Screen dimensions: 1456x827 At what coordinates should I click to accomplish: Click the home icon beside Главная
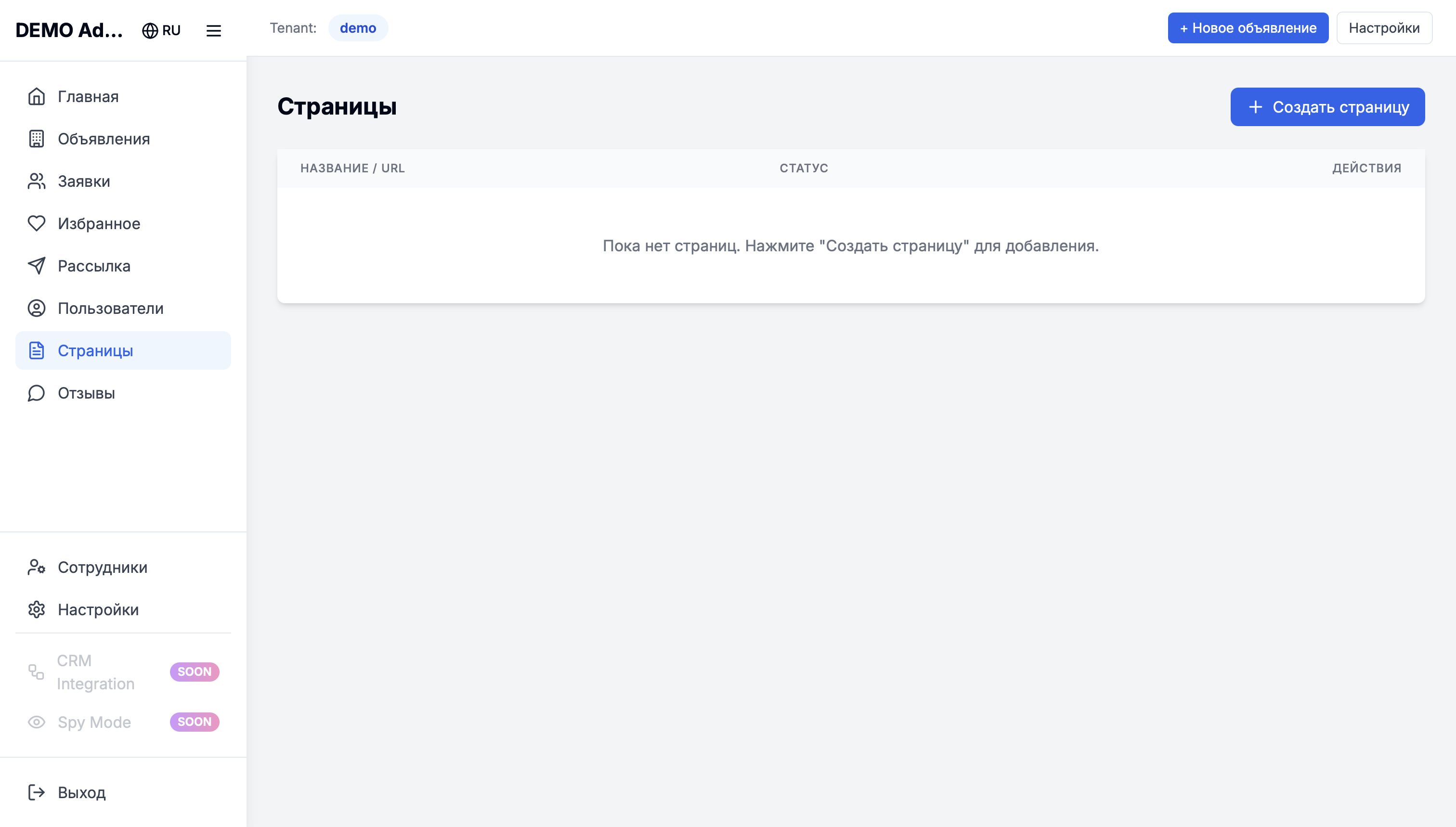(37, 97)
